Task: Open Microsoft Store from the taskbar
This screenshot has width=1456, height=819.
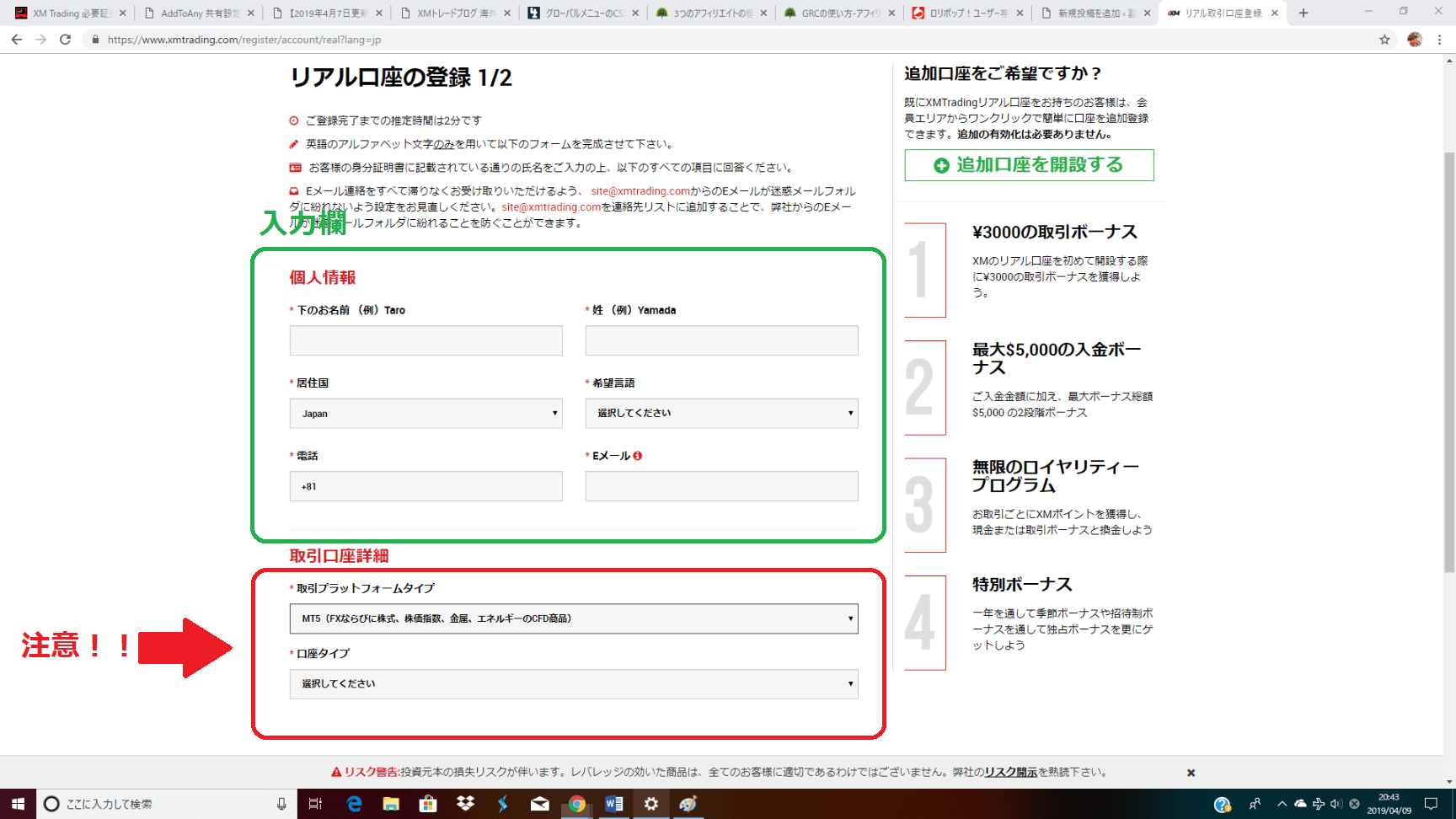Action: [x=428, y=804]
